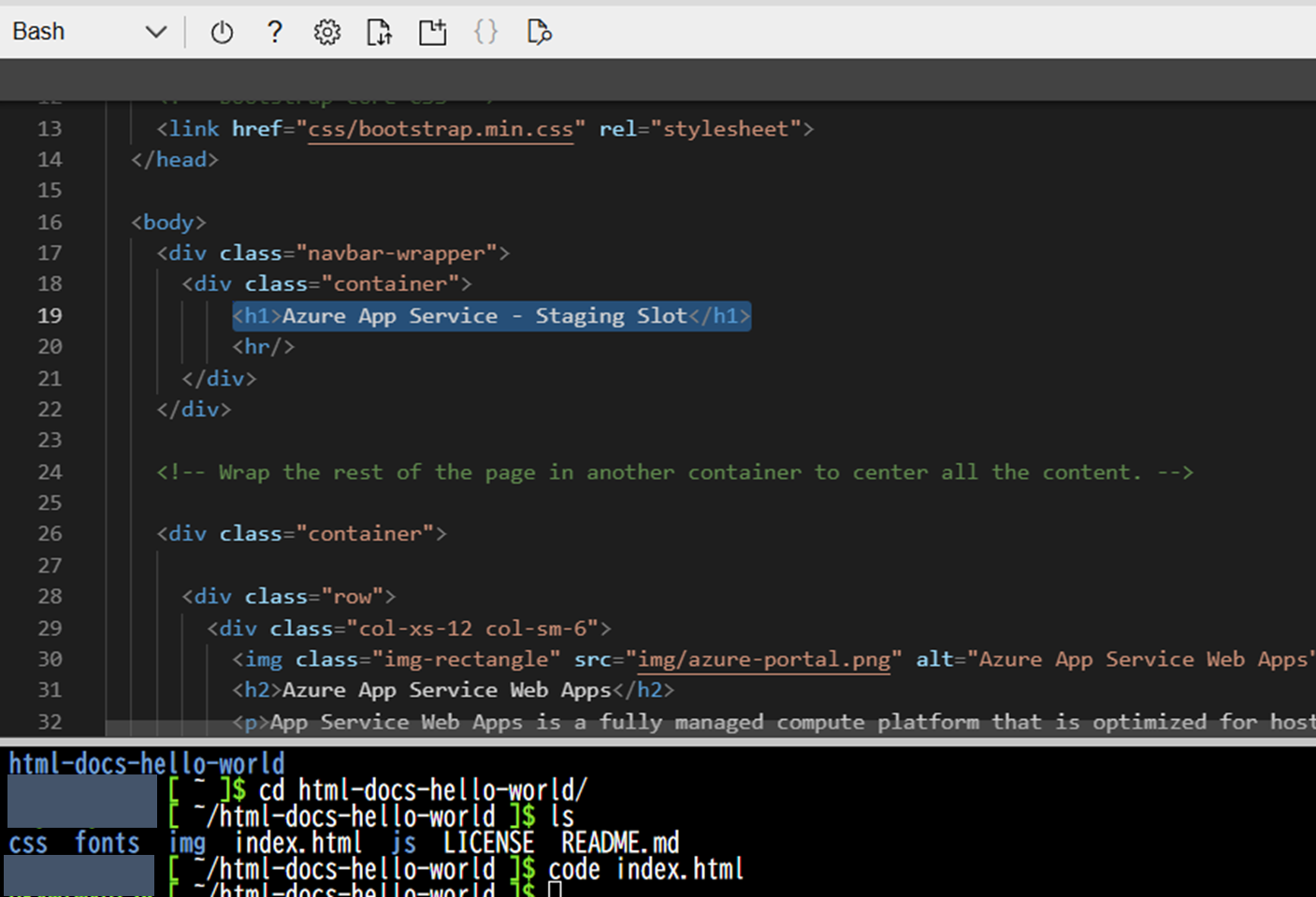Viewport: 1316px width, 897px height.
Task: Click the web preview icon
Action: click(539, 33)
